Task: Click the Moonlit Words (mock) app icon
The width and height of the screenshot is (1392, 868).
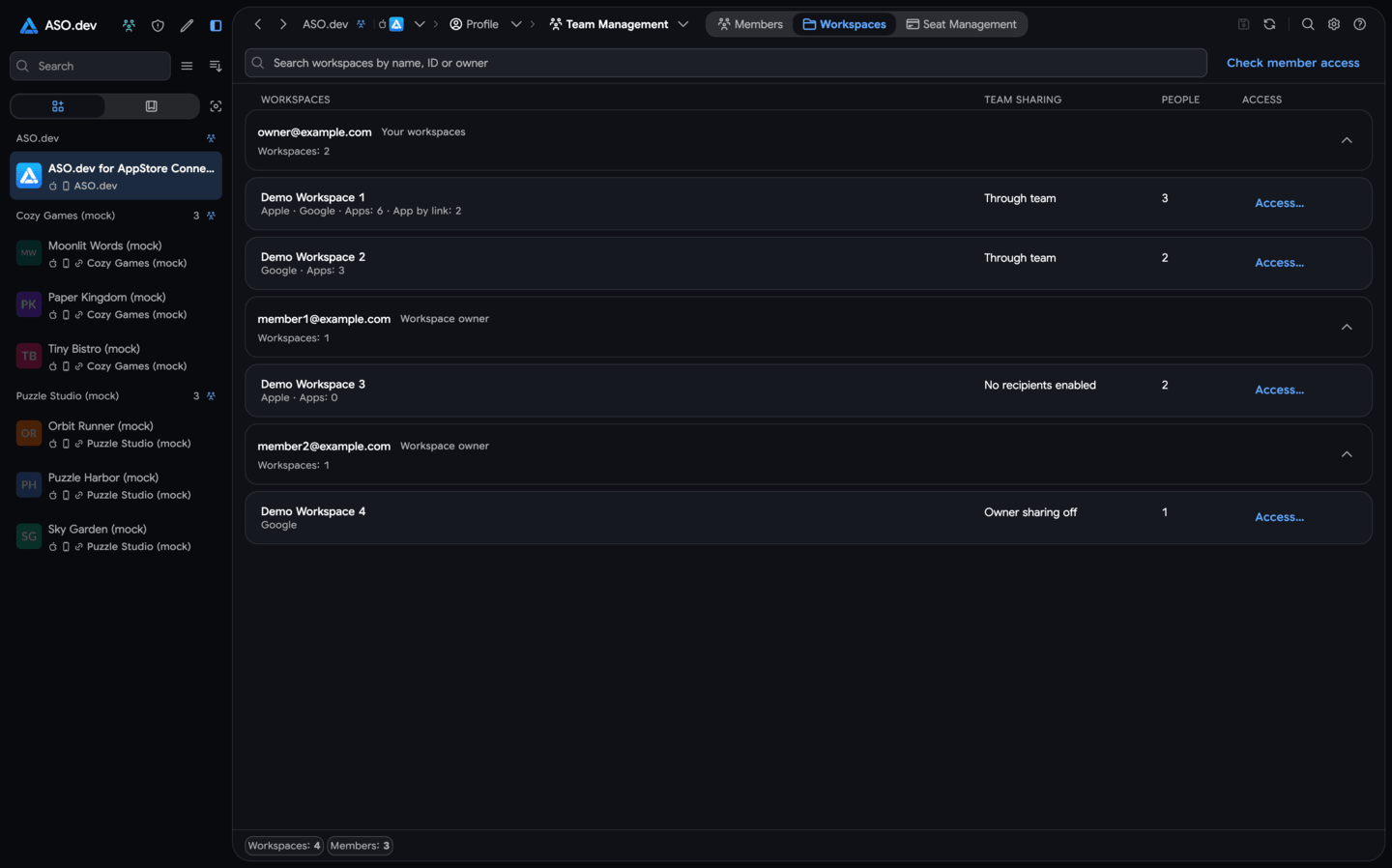Action: click(29, 253)
